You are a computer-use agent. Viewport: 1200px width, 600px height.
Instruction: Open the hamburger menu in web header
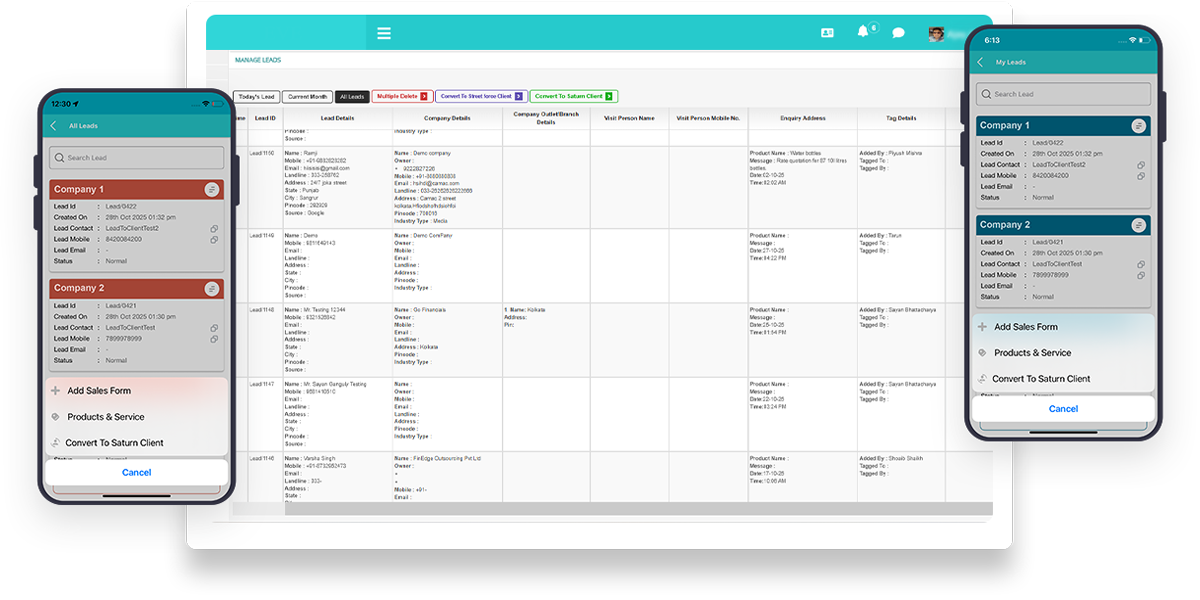click(x=384, y=33)
